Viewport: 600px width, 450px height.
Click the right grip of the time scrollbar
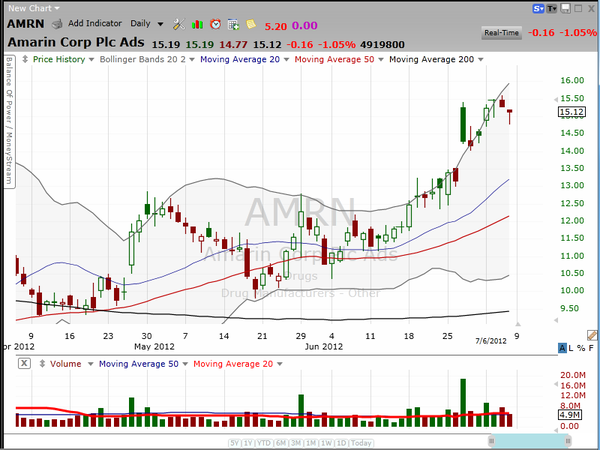tap(569, 441)
